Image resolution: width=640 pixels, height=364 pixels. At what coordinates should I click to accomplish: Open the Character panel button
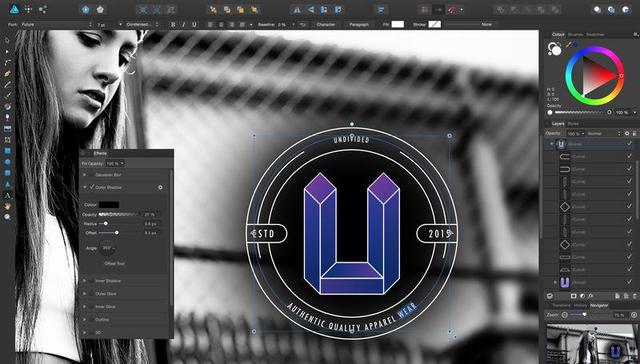(326, 24)
